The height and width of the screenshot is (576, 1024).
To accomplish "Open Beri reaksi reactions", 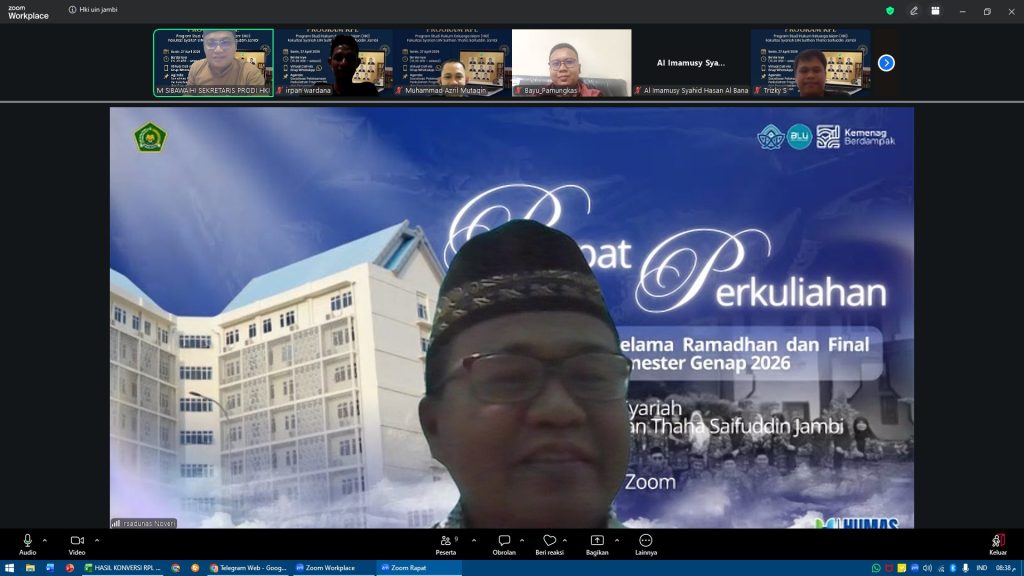I will 549,541.
